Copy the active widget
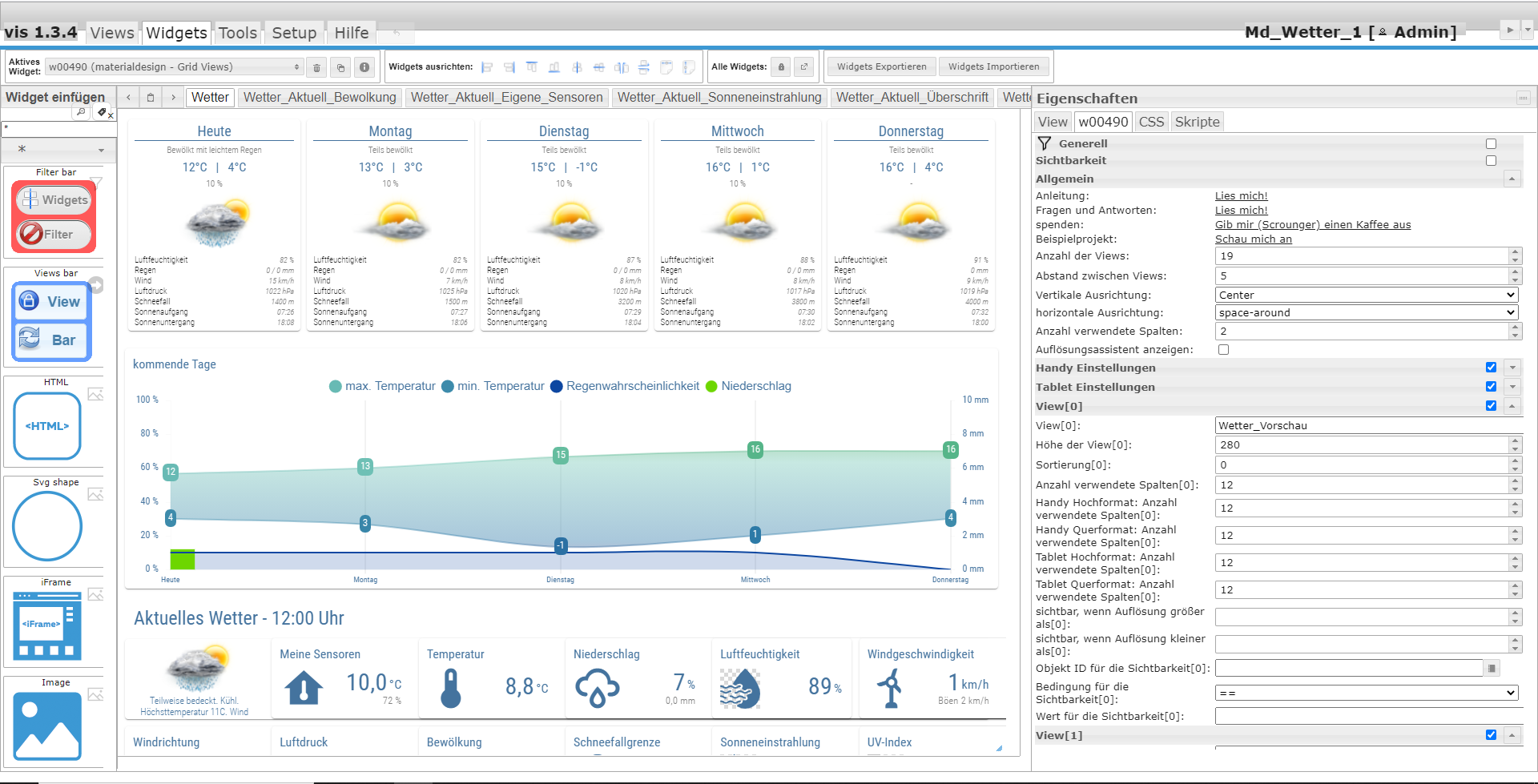The height and width of the screenshot is (784, 1538). (x=340, y=67)
